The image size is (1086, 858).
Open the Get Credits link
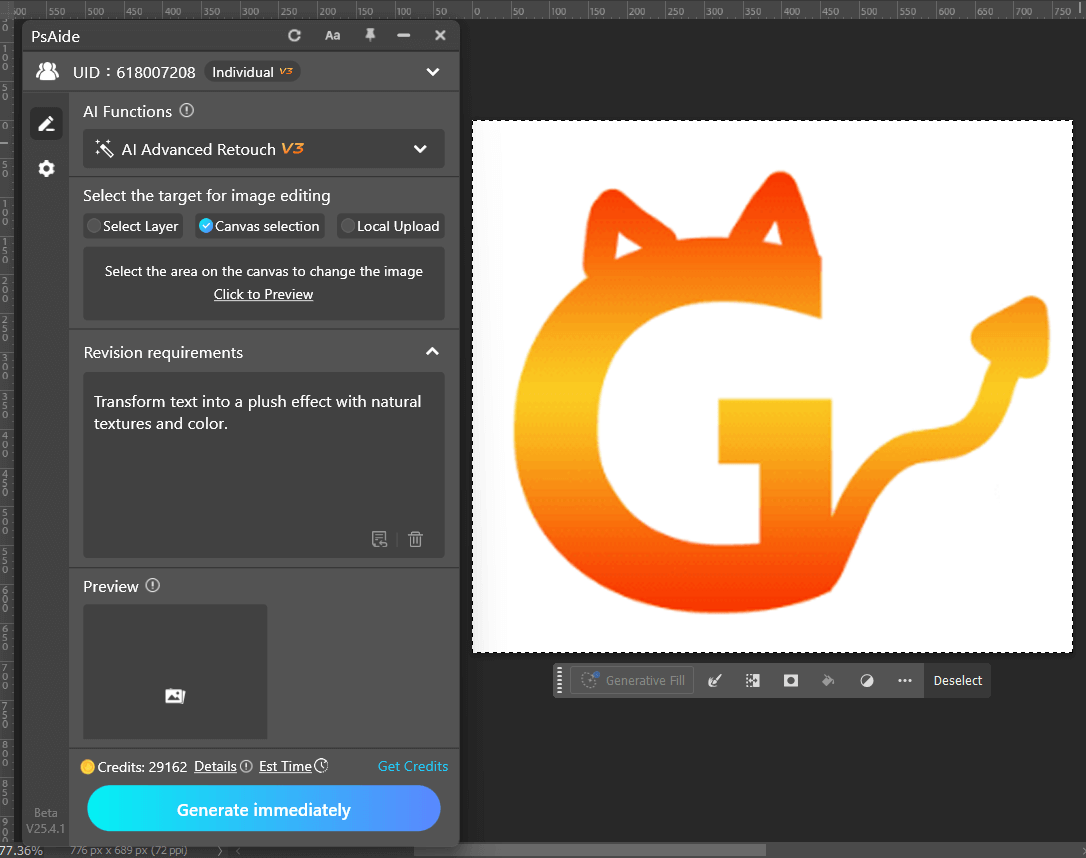413,766
